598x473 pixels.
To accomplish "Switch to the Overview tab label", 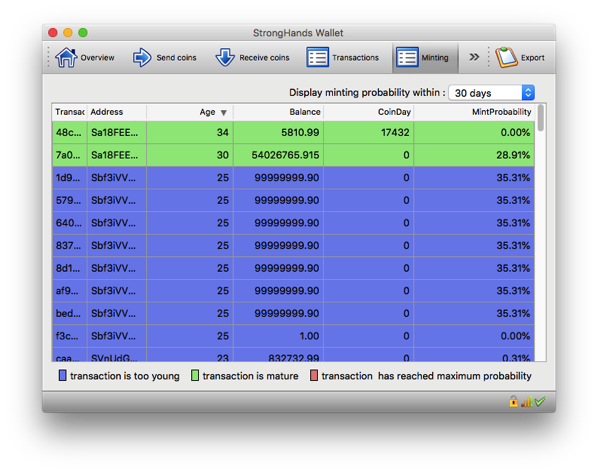I will pos(97,58).
